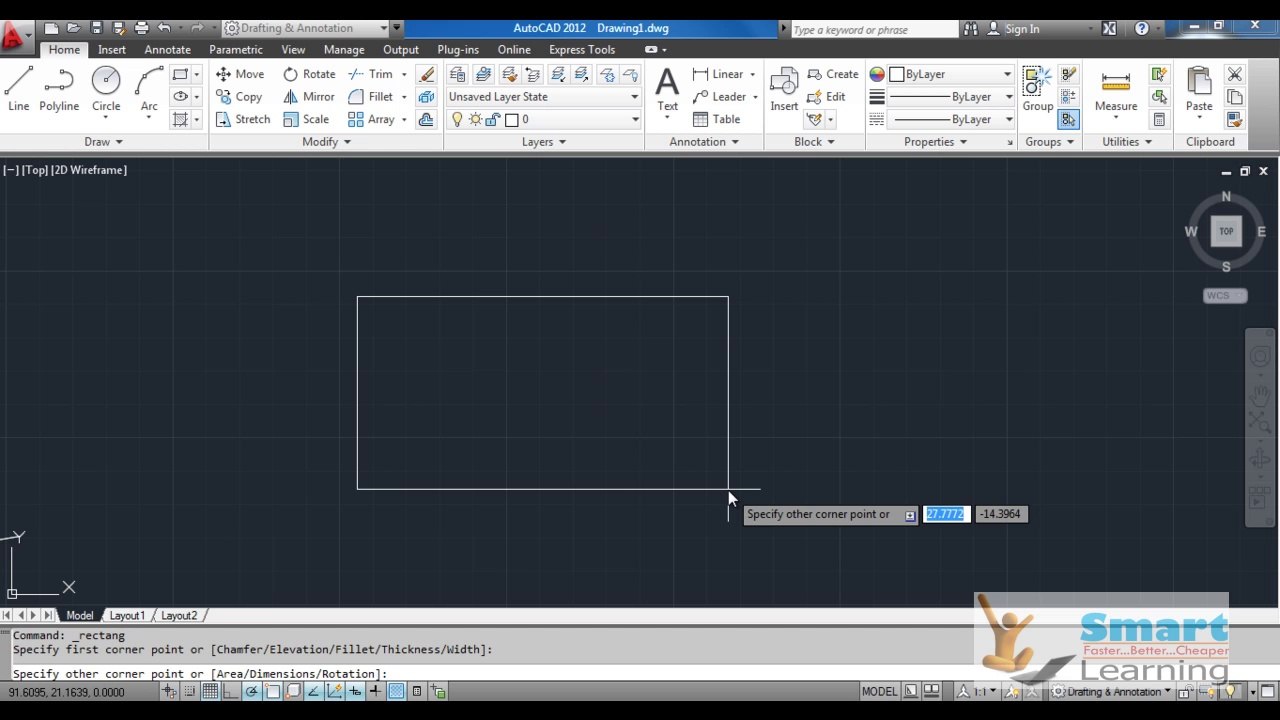Expand the Annotation panel

704,142
